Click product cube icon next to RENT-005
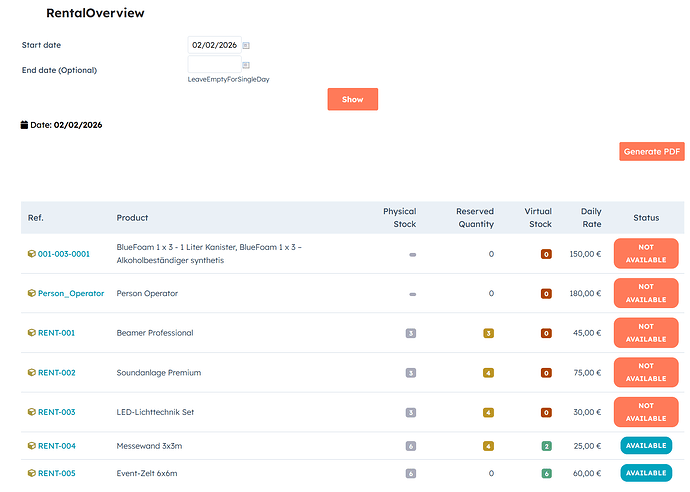Viewport: 690px width, 492px height. [x=32, y=473]
